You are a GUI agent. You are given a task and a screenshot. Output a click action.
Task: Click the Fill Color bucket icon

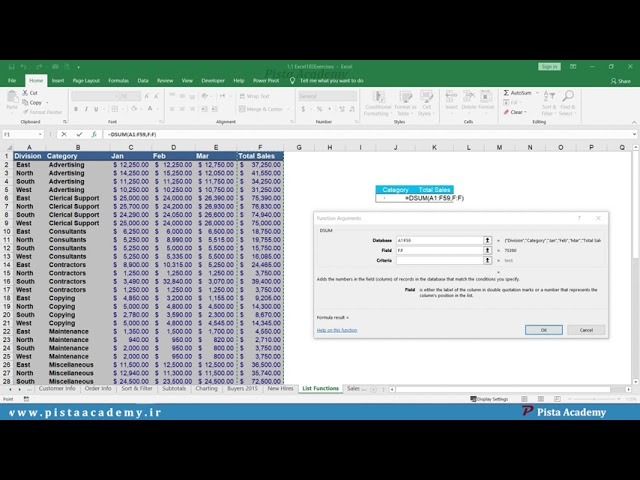click(133, 109)
